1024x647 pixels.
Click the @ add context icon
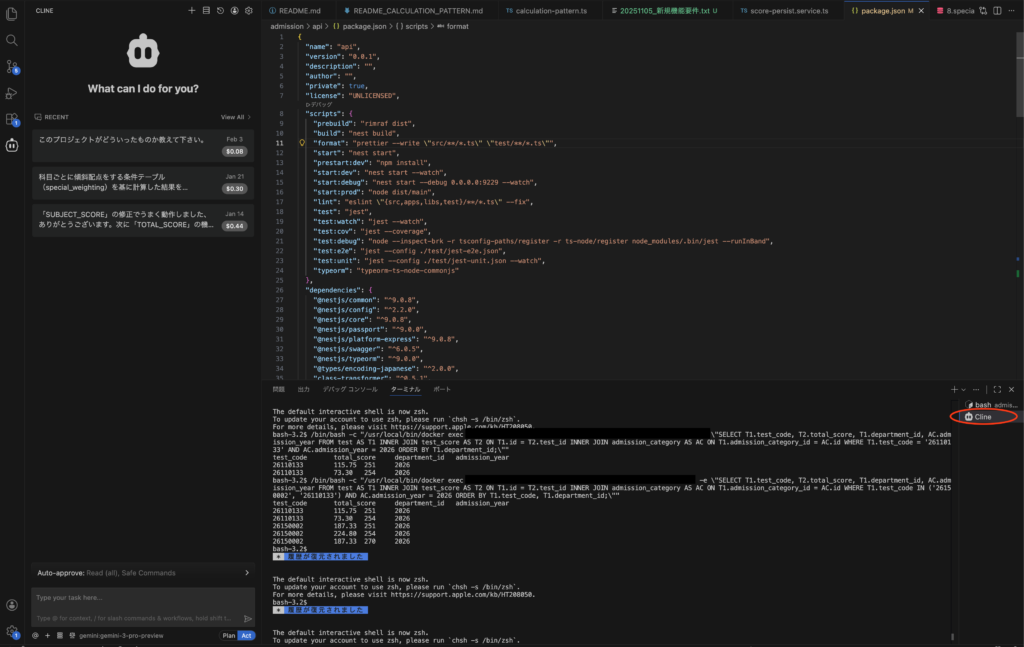point(35,635)
